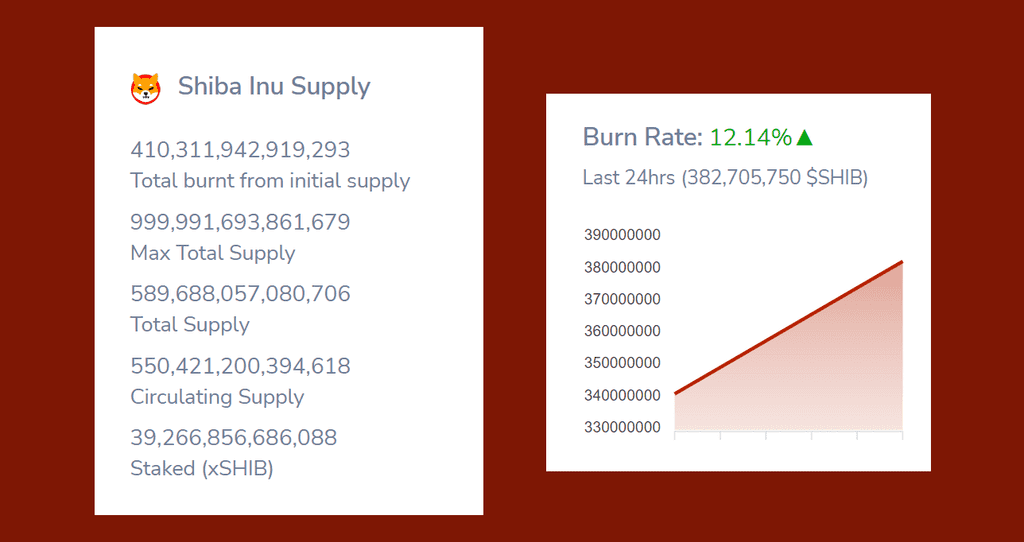Click the green burn rate up arrow
Screen dimensions: 1024x542
(805, 138)
